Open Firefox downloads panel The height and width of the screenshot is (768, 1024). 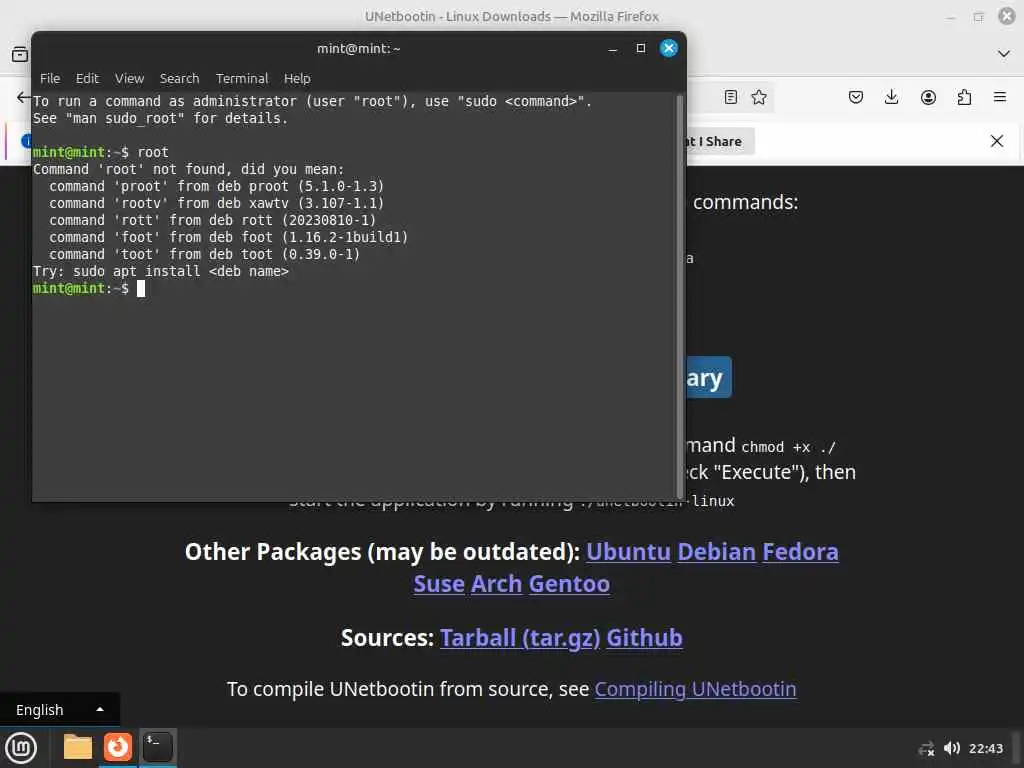[891, 97]
